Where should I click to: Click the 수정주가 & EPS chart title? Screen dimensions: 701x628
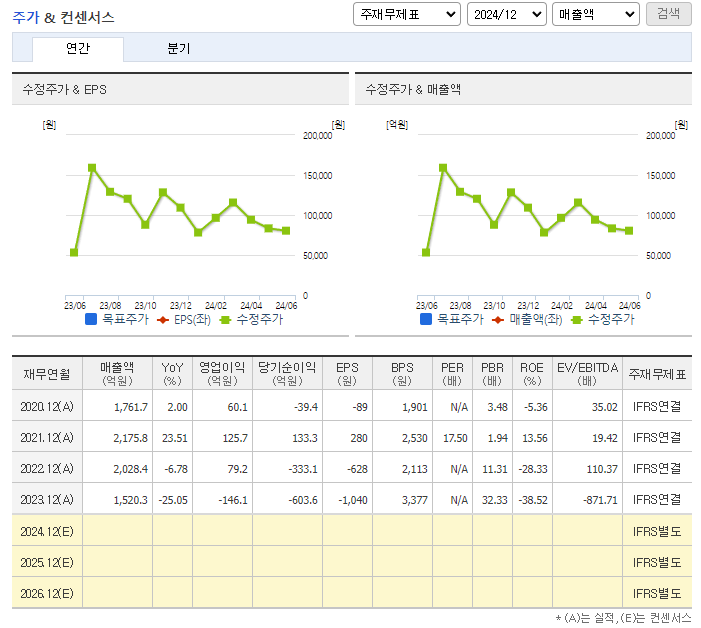click(65, 89)
